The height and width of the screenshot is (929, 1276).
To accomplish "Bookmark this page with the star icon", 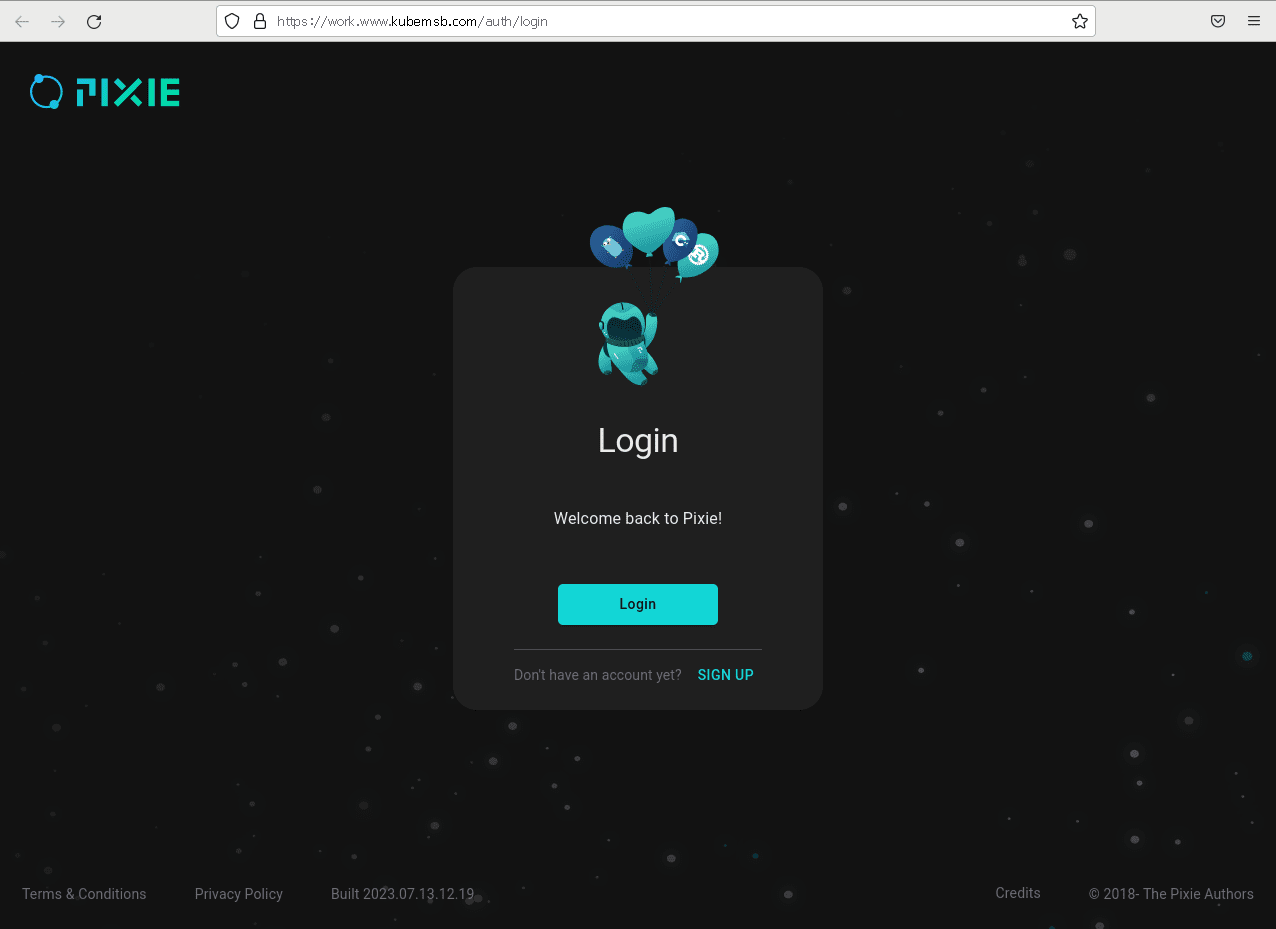I will [1080, 21].
